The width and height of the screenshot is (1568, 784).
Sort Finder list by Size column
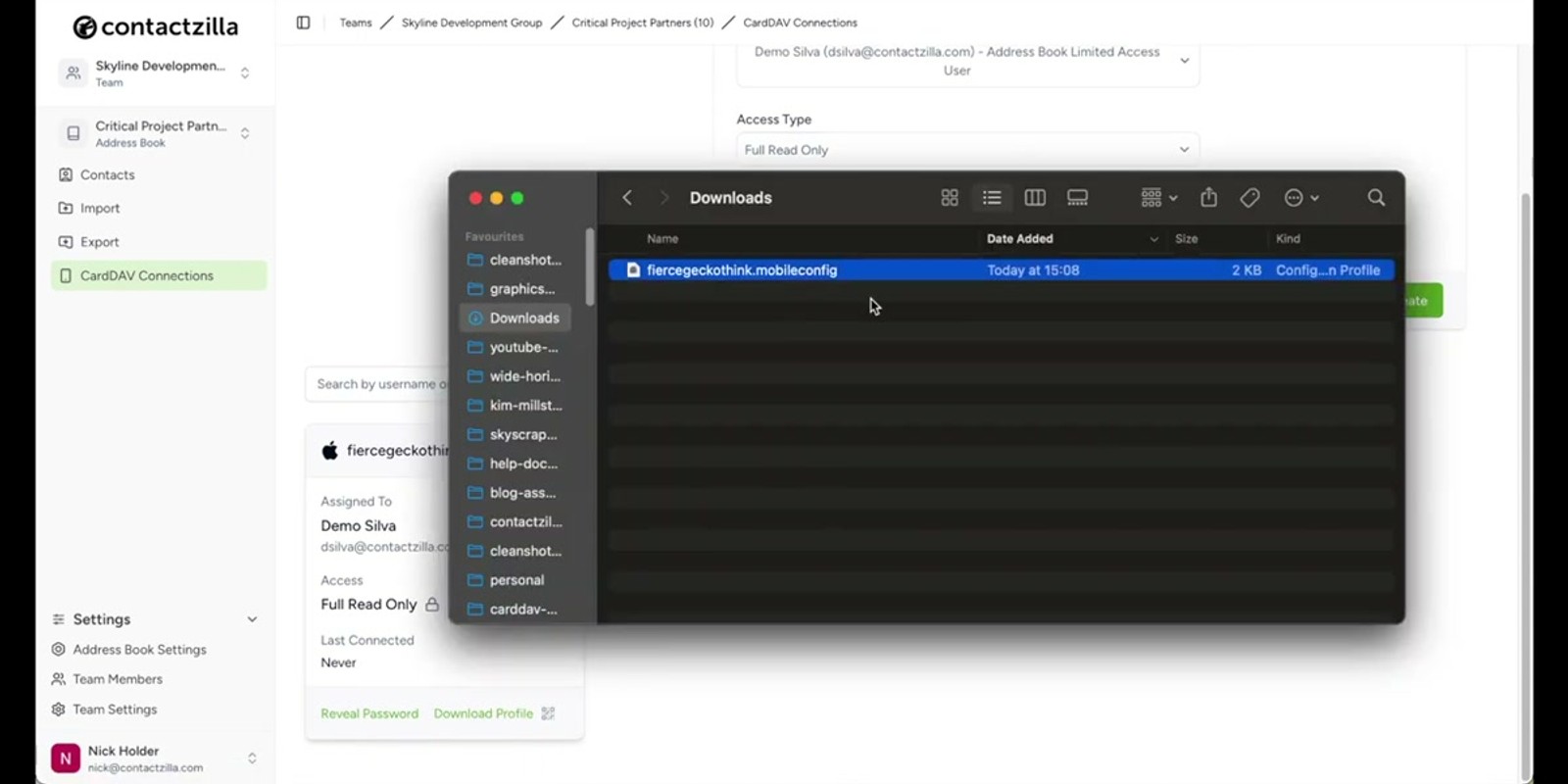[x=1187, y=239]
